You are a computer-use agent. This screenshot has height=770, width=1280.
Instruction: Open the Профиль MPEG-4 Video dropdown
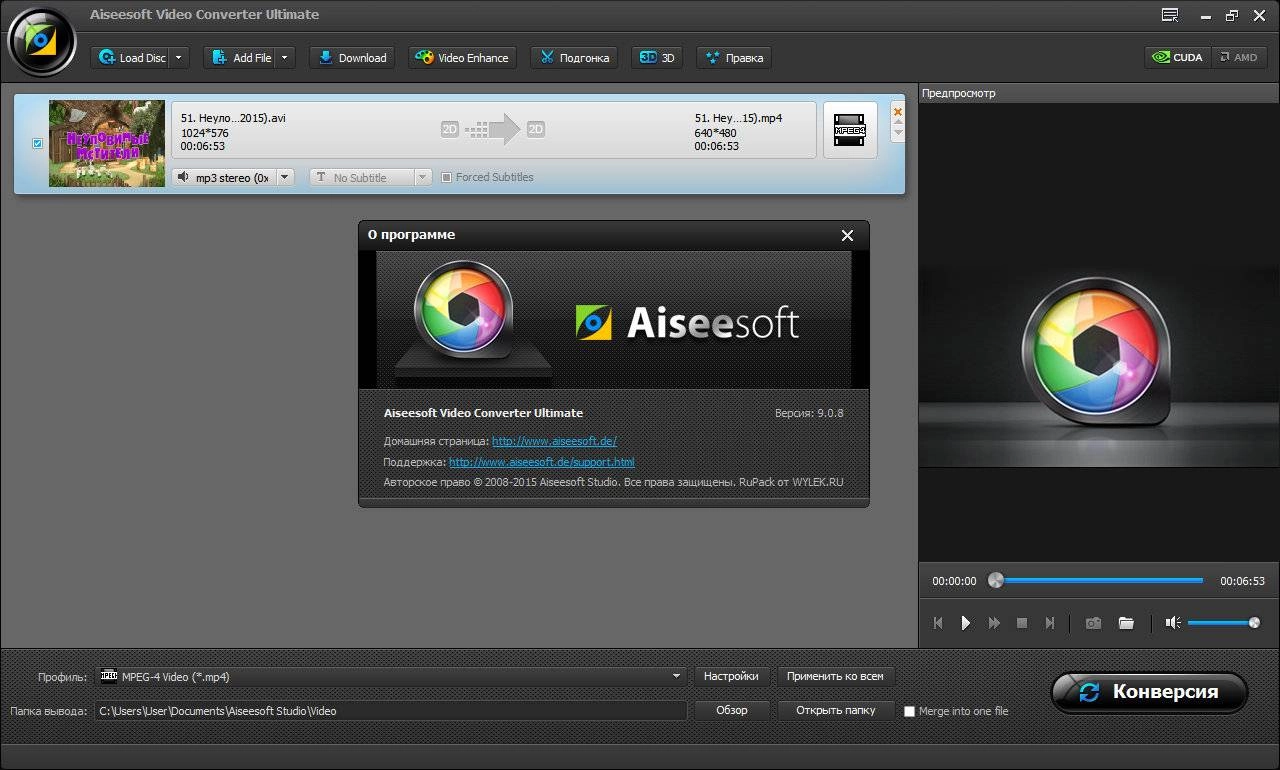391,677
